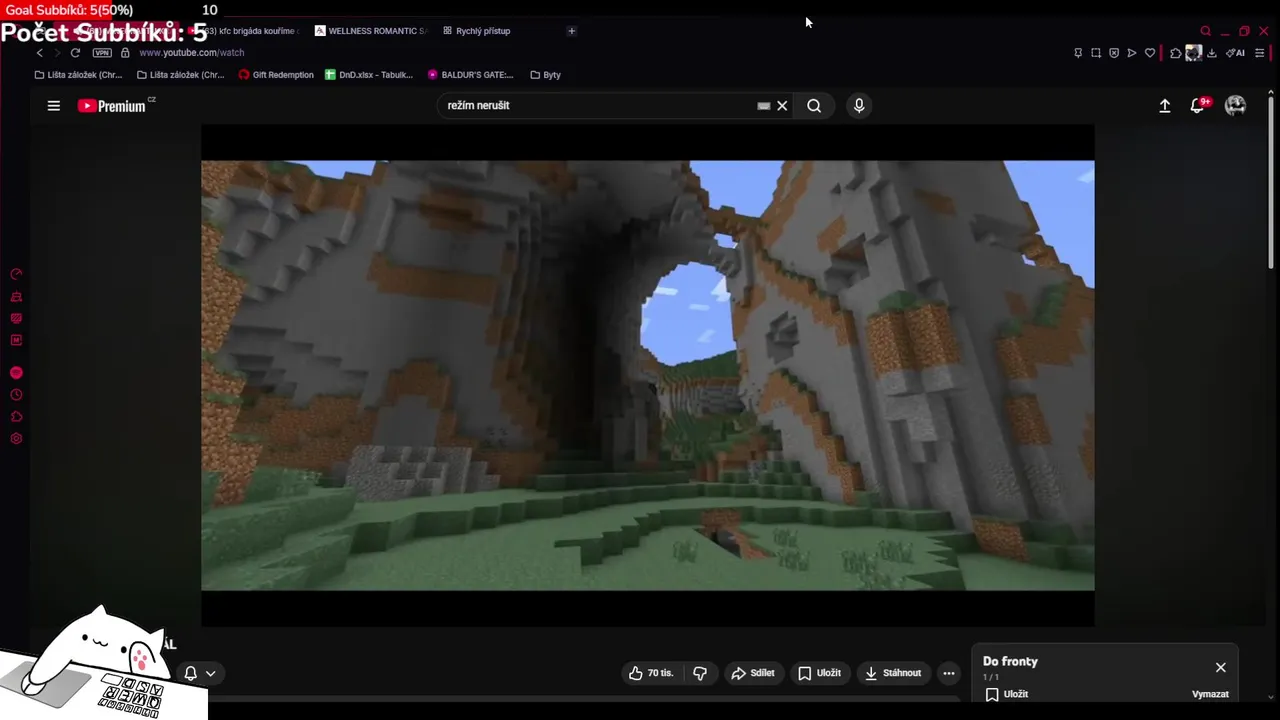Screen dimensions: 1280x720
Task: Take a snapshot with the capture icon
Action: (1096, 53)
